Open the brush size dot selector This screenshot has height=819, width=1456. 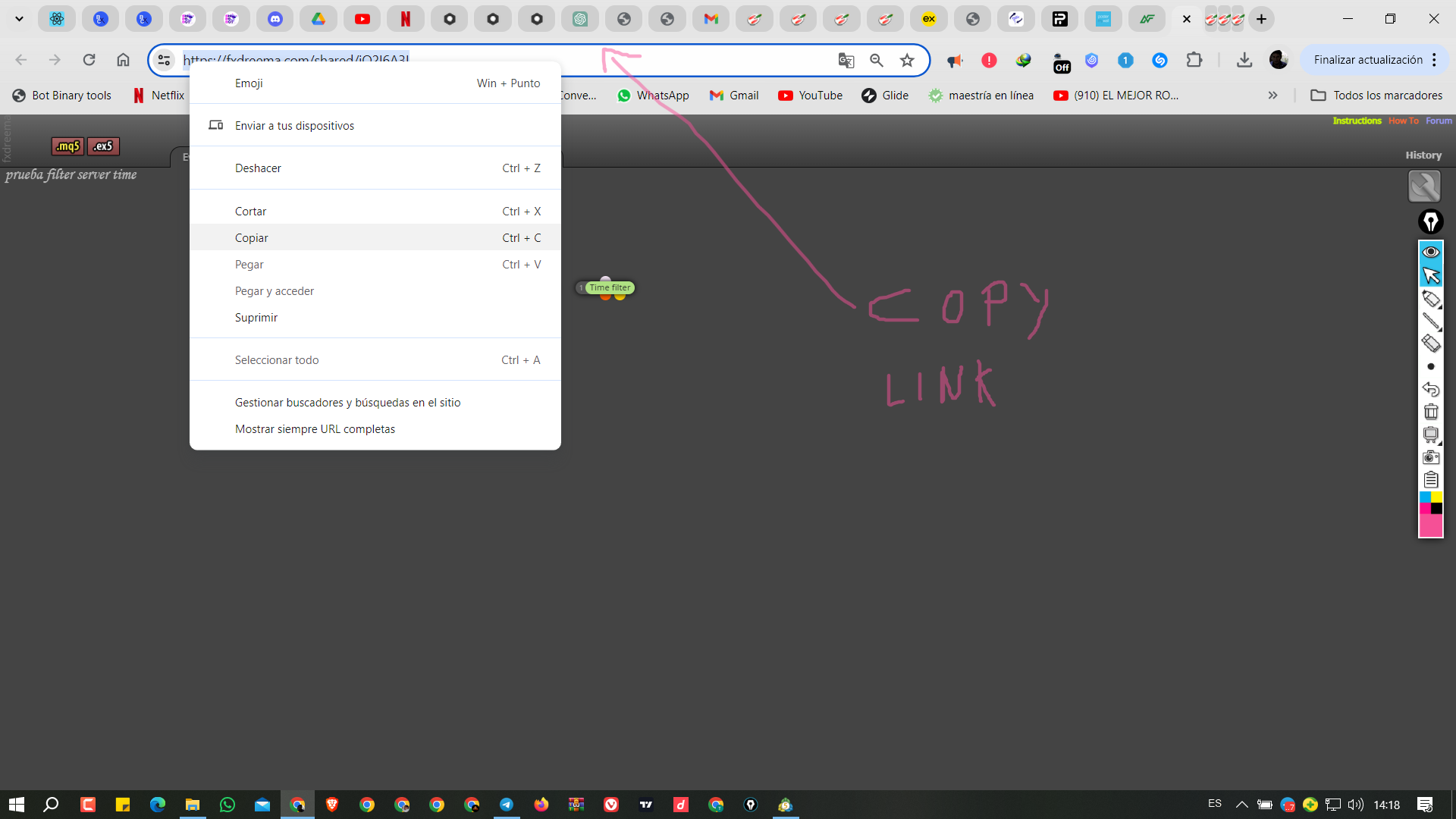pyautogui.click(x=1431, y=366)
